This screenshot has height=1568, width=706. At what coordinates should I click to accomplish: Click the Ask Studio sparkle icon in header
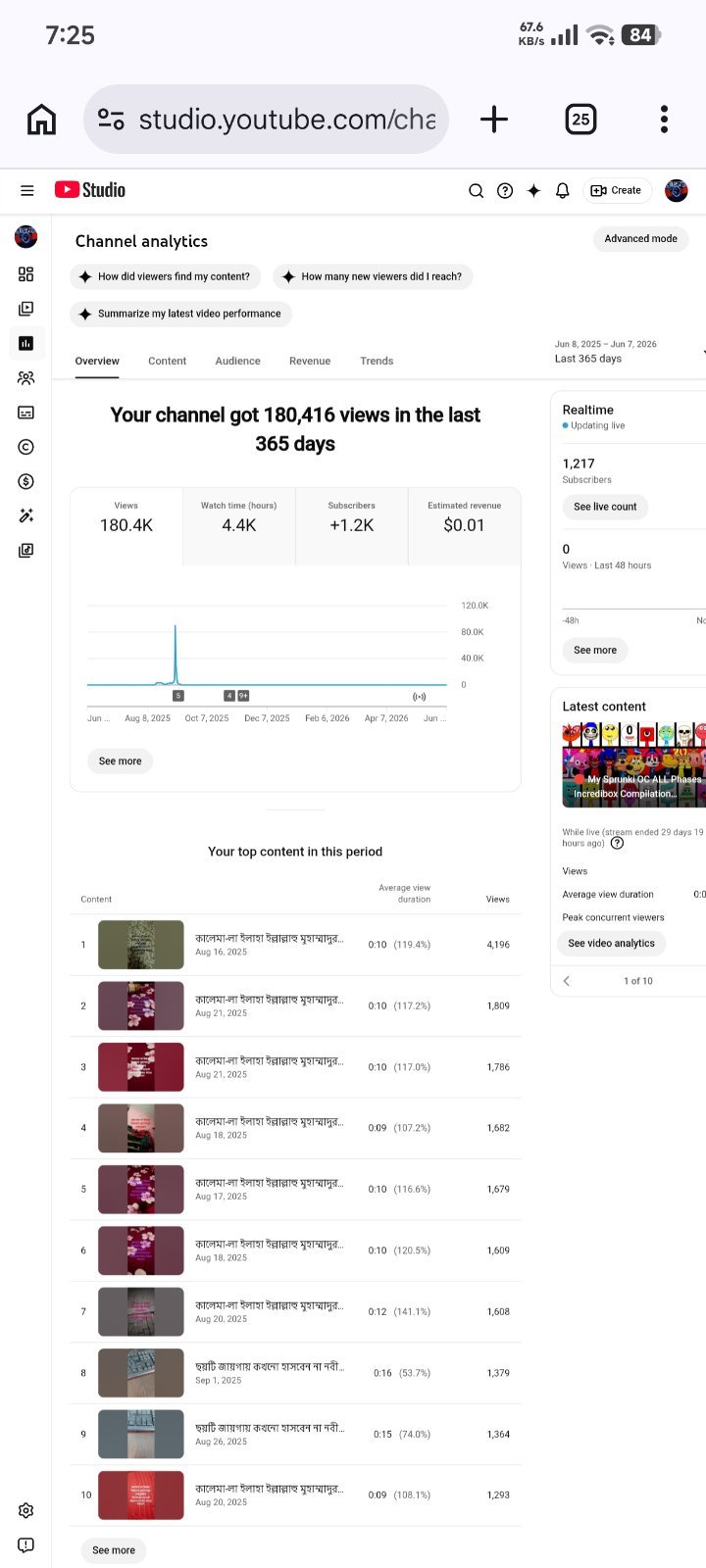[533, 191]
